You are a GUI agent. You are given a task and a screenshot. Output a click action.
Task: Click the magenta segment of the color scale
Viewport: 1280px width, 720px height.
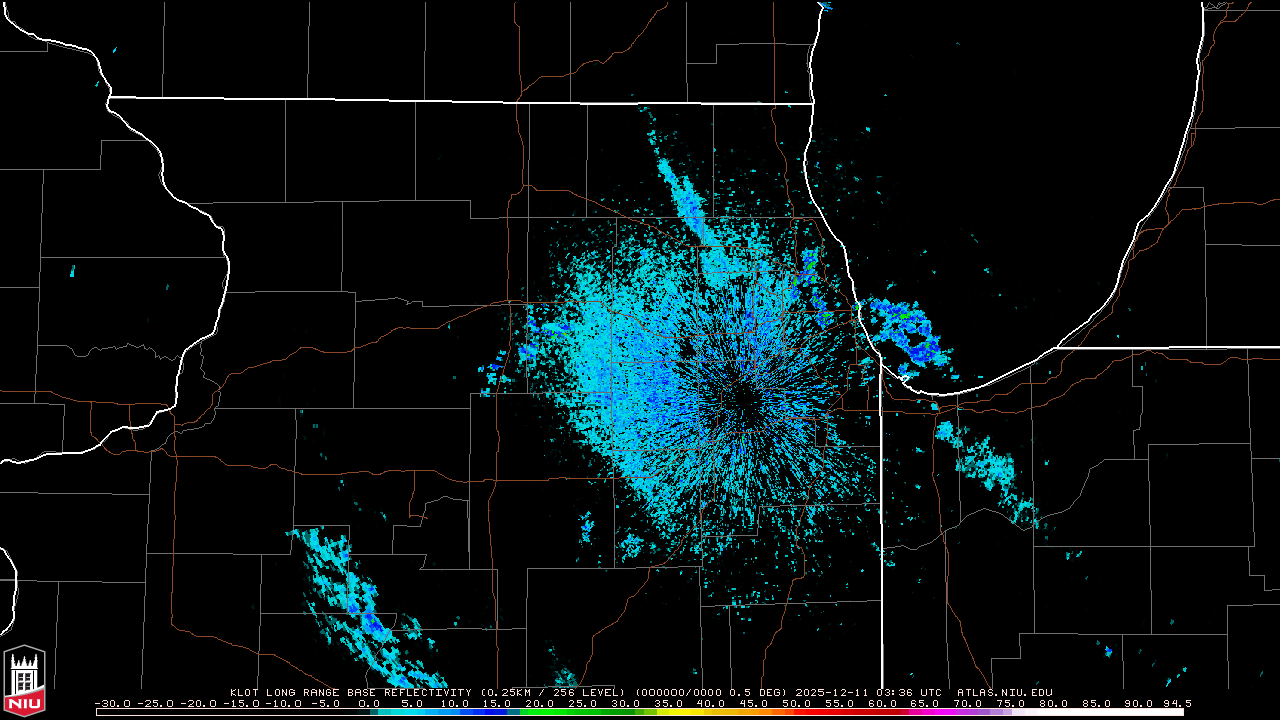pyautogui.click(x=925, y=711)
